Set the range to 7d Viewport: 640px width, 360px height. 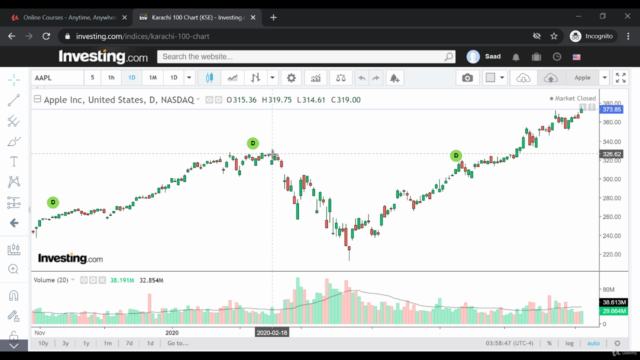129,343
